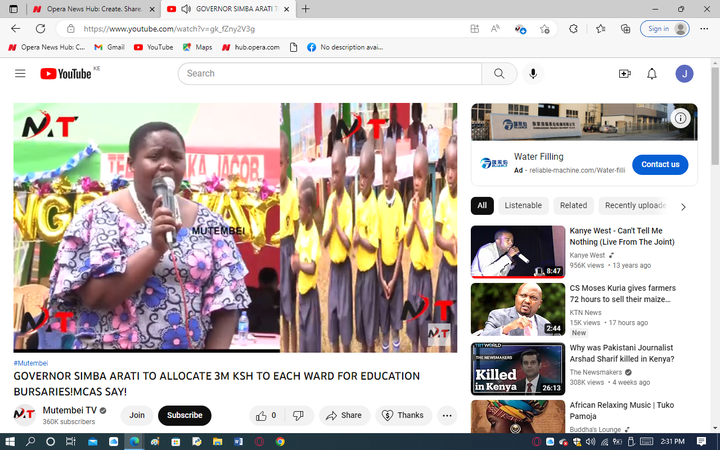Open the YouTube hamburger guide menu
This screenshot has width=720, height=450.
coord(20,73)
